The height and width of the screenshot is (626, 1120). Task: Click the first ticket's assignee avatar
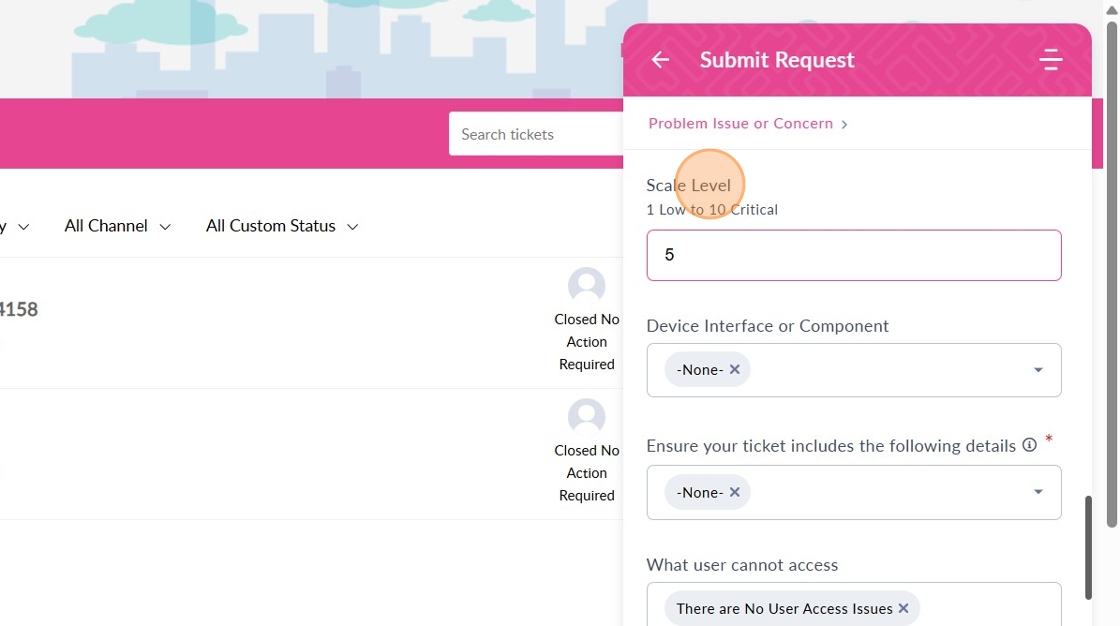point(587,286)
